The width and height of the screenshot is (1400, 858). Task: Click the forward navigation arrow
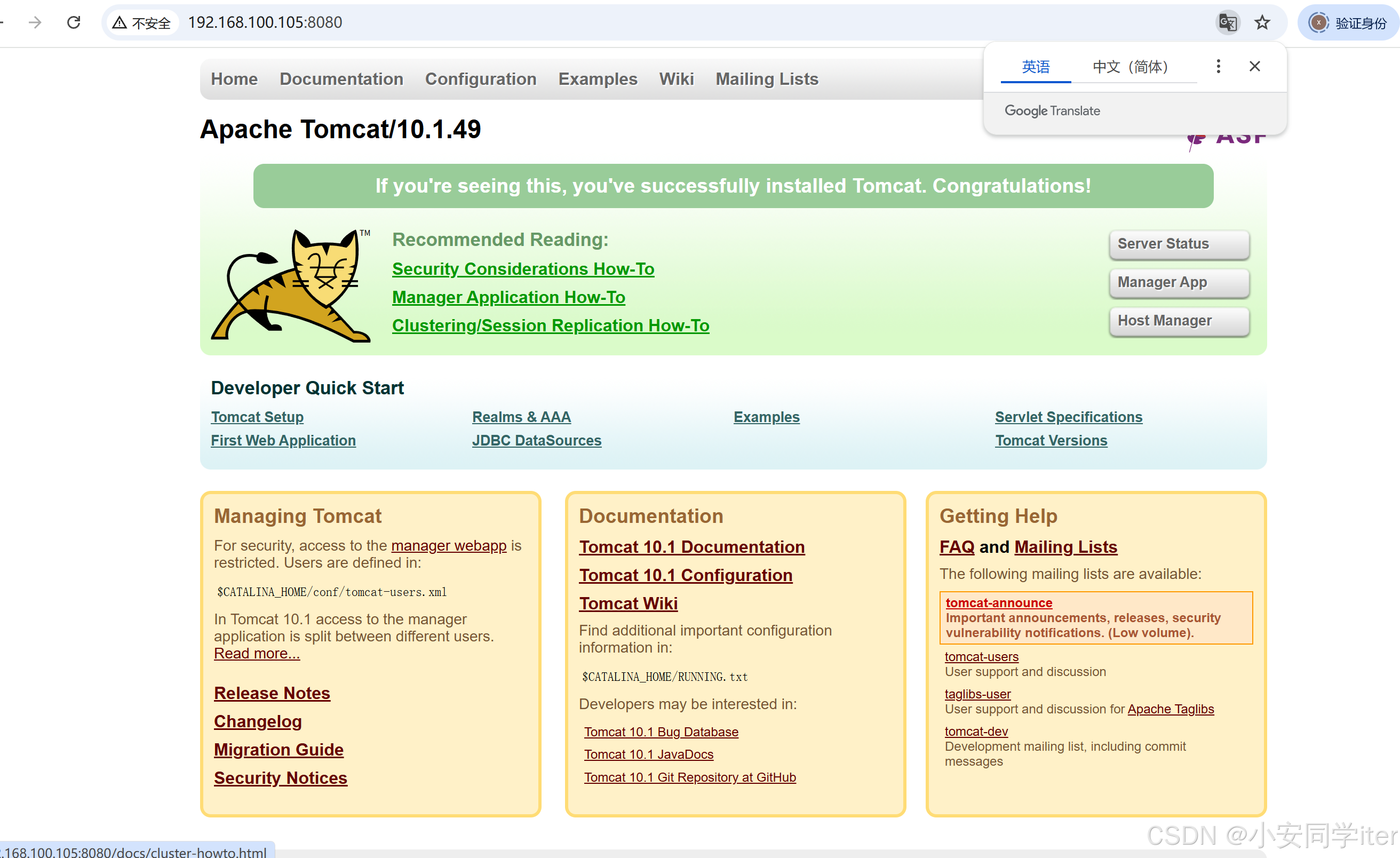(x=35, y=22)
